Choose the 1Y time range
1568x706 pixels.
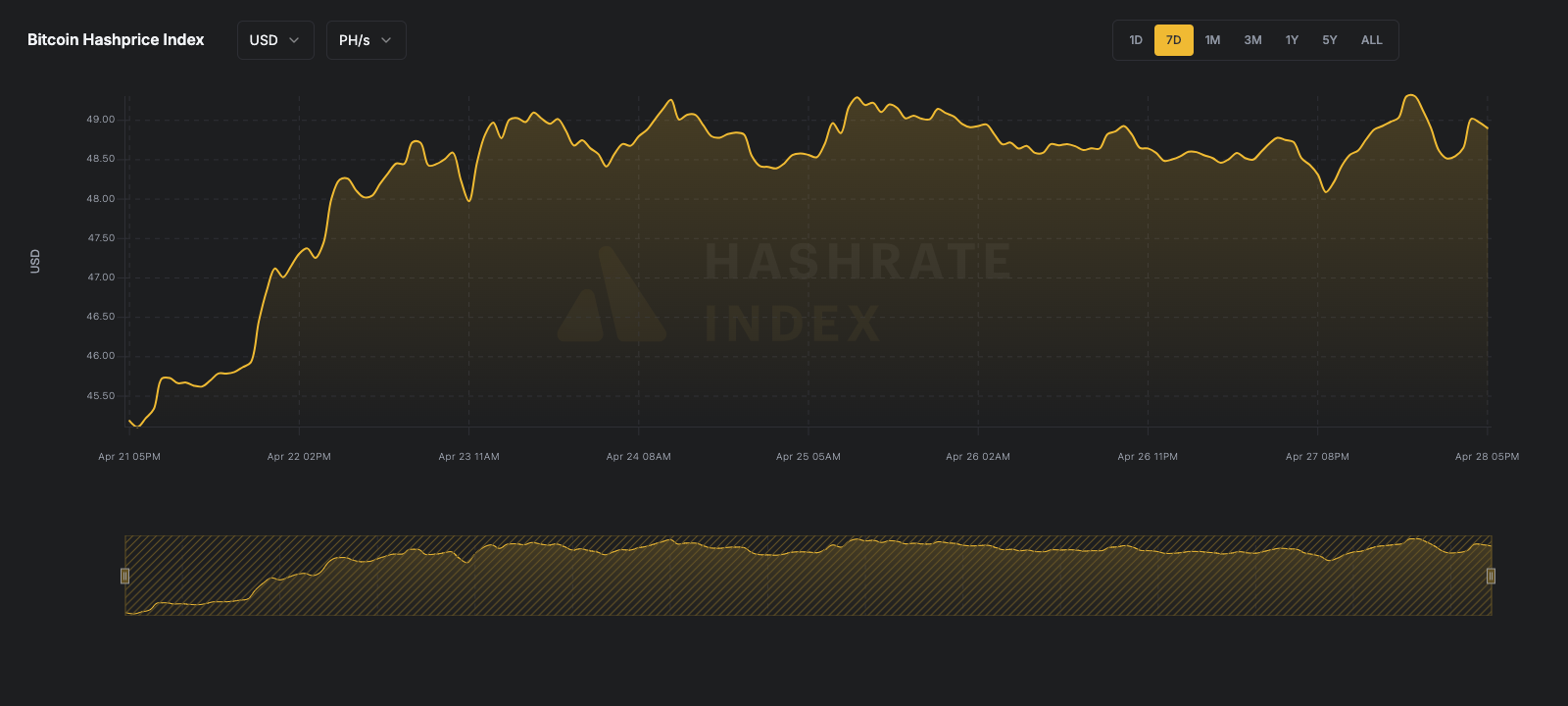point(1292,40)
